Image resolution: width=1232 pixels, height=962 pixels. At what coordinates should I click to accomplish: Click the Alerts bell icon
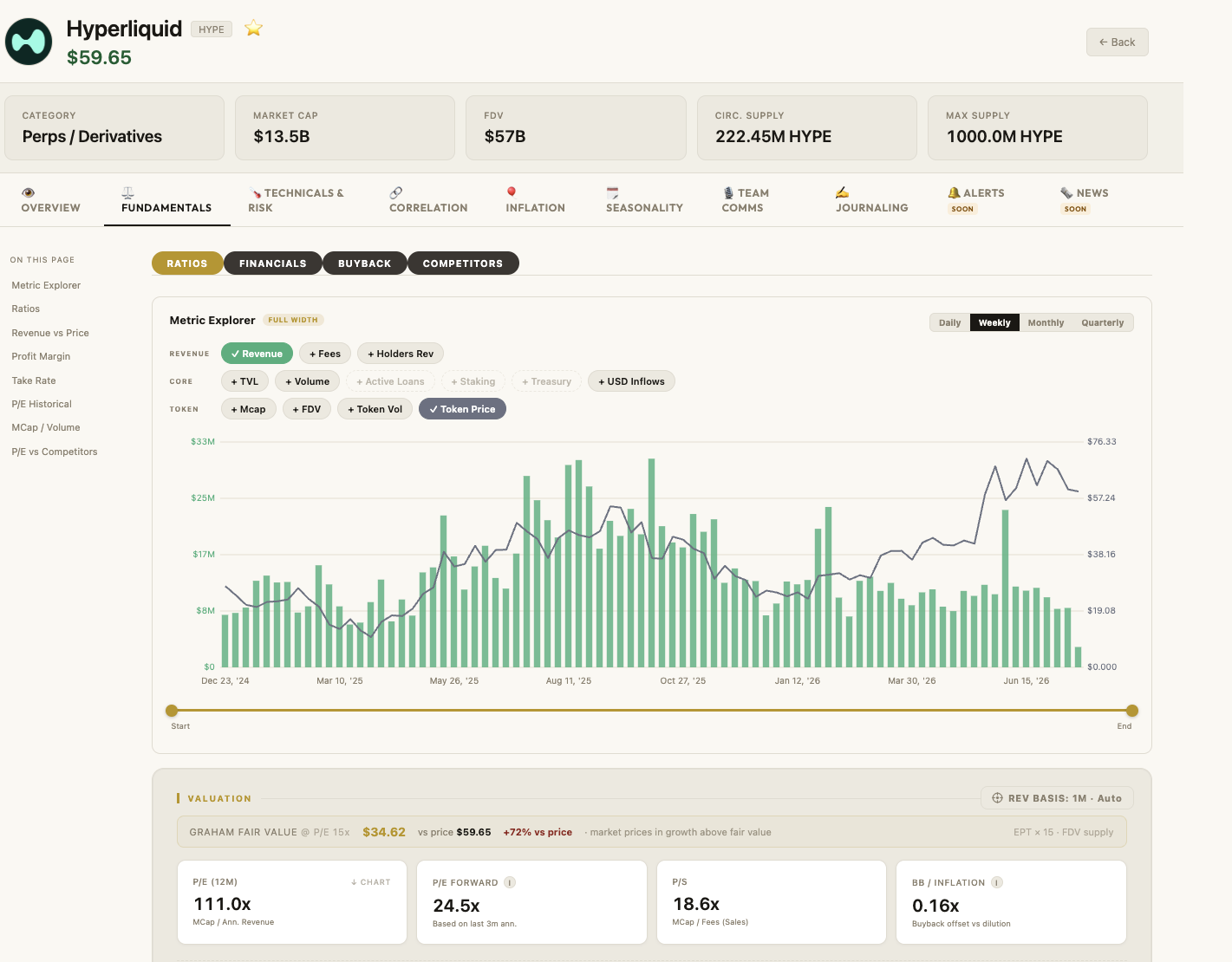click(x=954, y=192)
